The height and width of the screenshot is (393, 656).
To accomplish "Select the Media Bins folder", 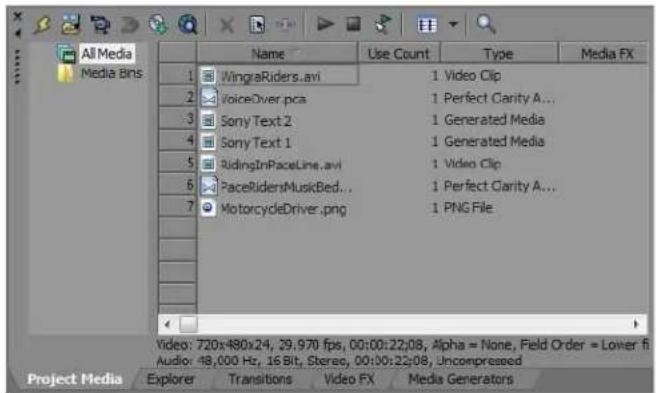I will [112, 73].
